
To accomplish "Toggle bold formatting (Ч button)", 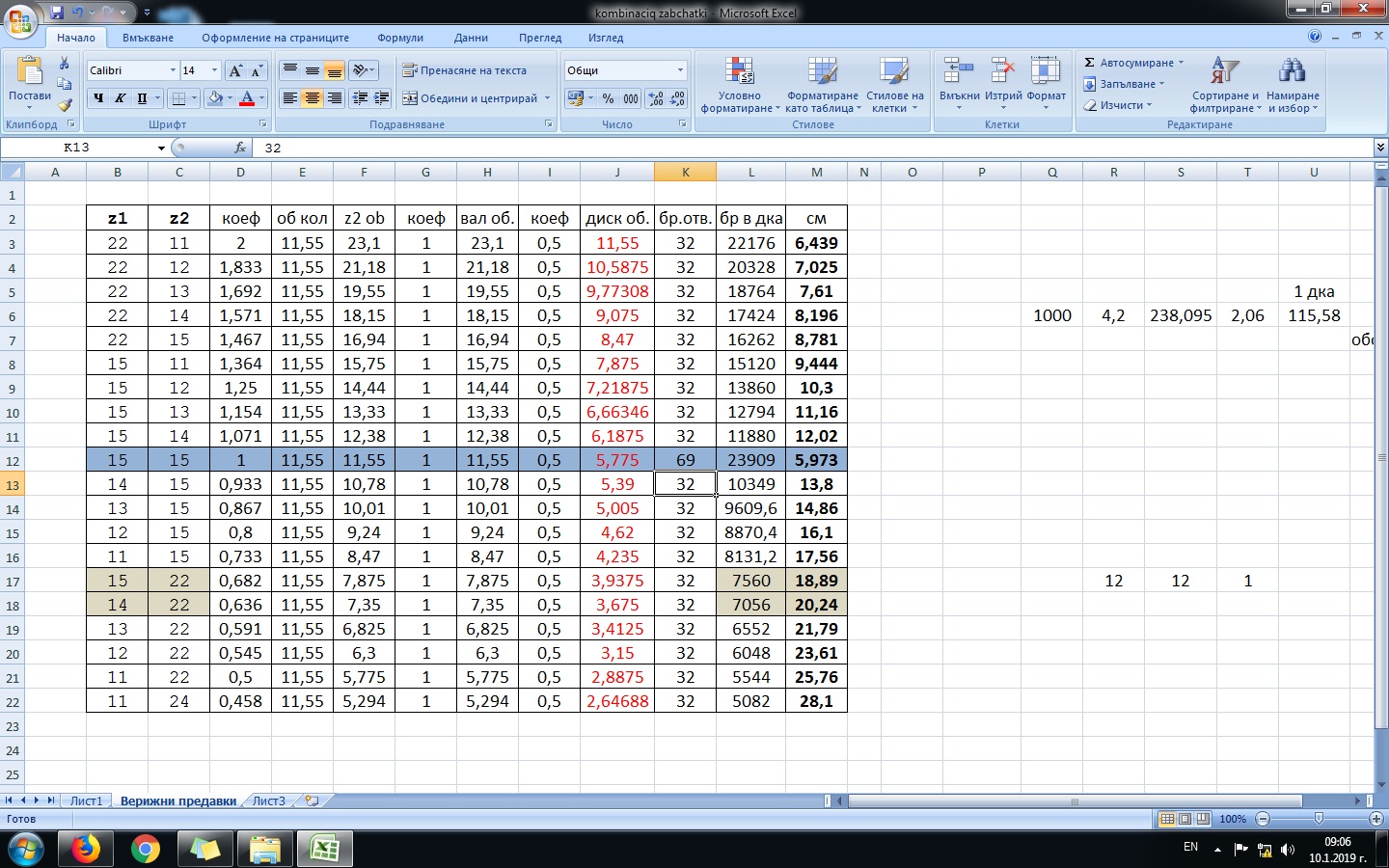I will pos(98,98).
